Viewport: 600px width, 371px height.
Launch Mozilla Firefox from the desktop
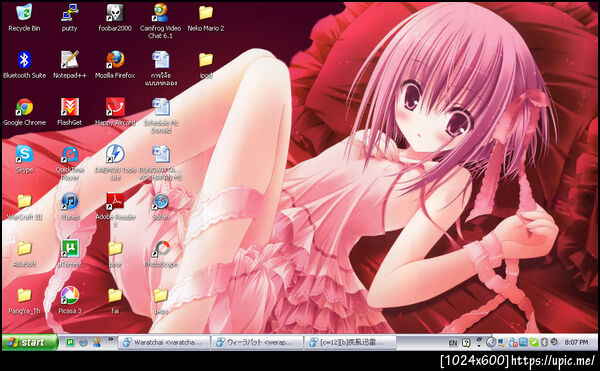click(x=115, y=65)
